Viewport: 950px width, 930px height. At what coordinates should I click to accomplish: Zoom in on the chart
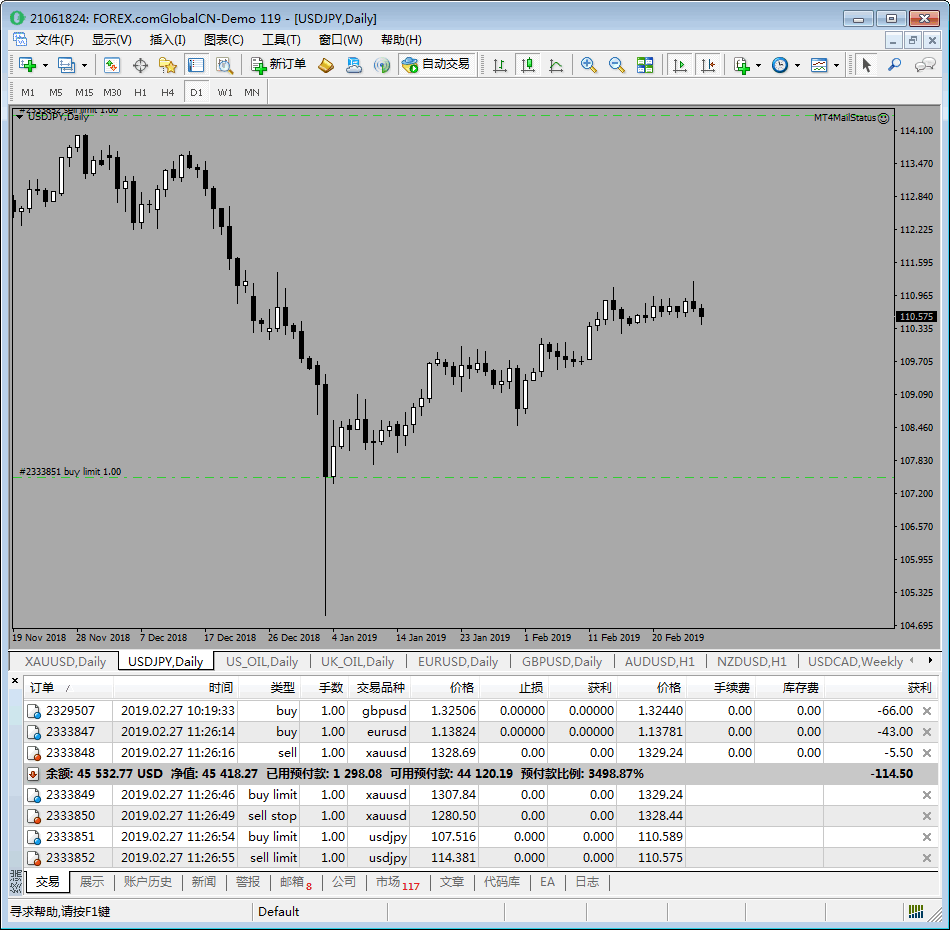pyautogui.click(x=588, y=65)
